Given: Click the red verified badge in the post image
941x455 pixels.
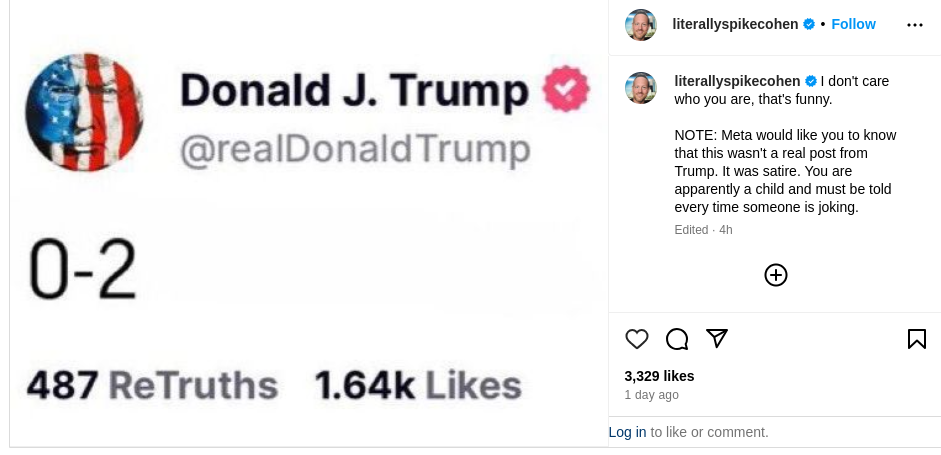Looking at the screenshot, I should (x=566, y=90).
